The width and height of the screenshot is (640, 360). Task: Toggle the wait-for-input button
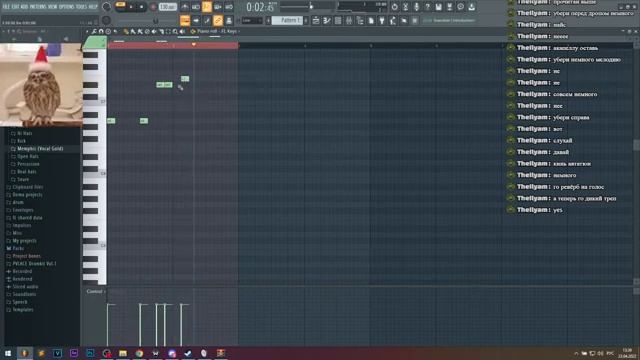196,7
